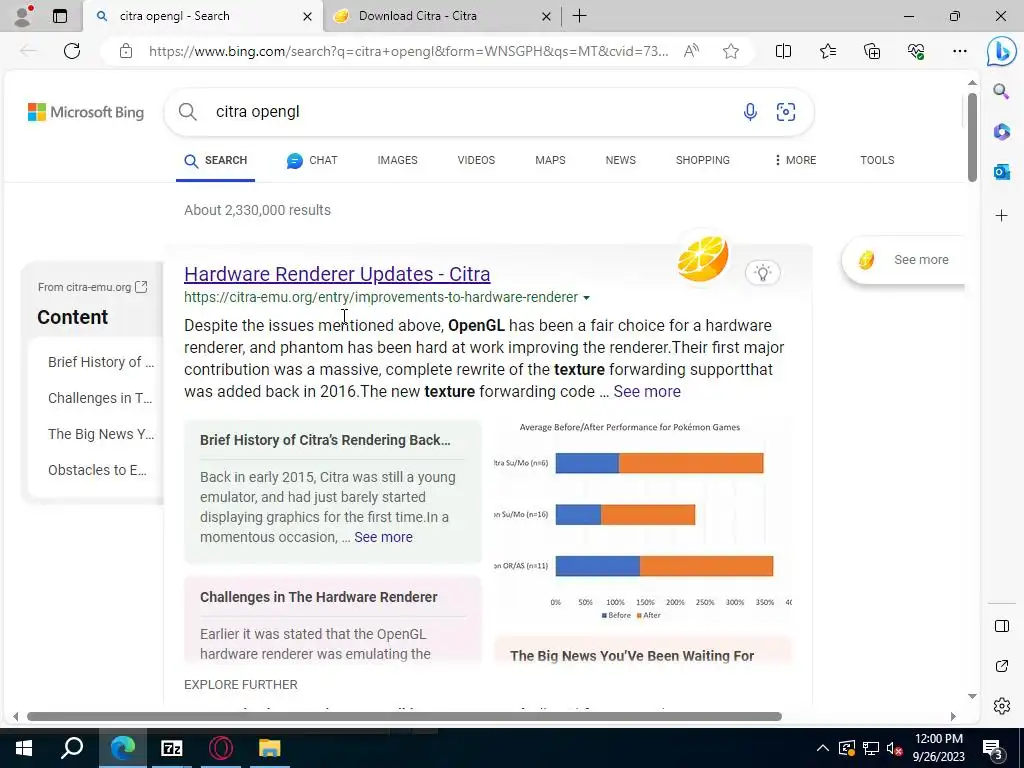Image resolution: width=1024 pixels, height=768 pixels.
Task: Show hidden system tray icons chevron
Action: pyautogui.click(x=822, y=748)
